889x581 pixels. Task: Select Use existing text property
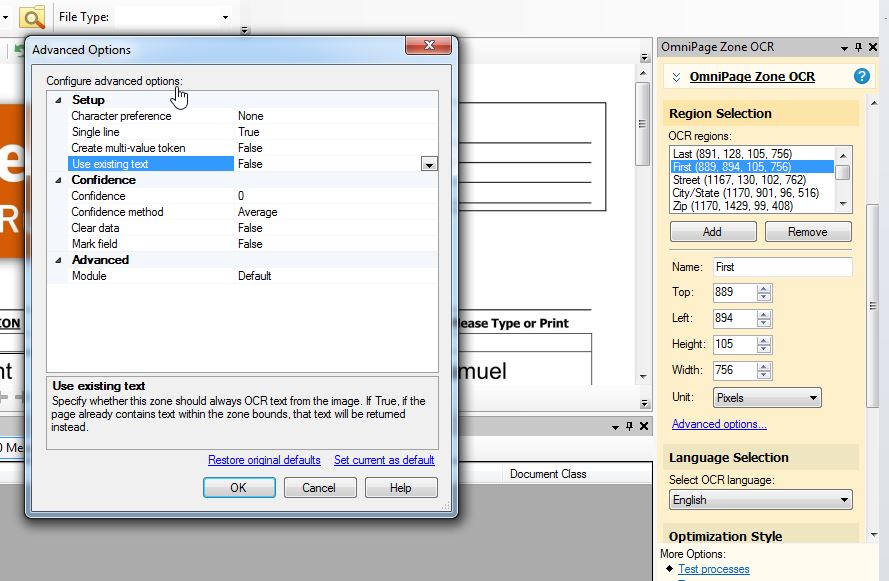point(253,164)
